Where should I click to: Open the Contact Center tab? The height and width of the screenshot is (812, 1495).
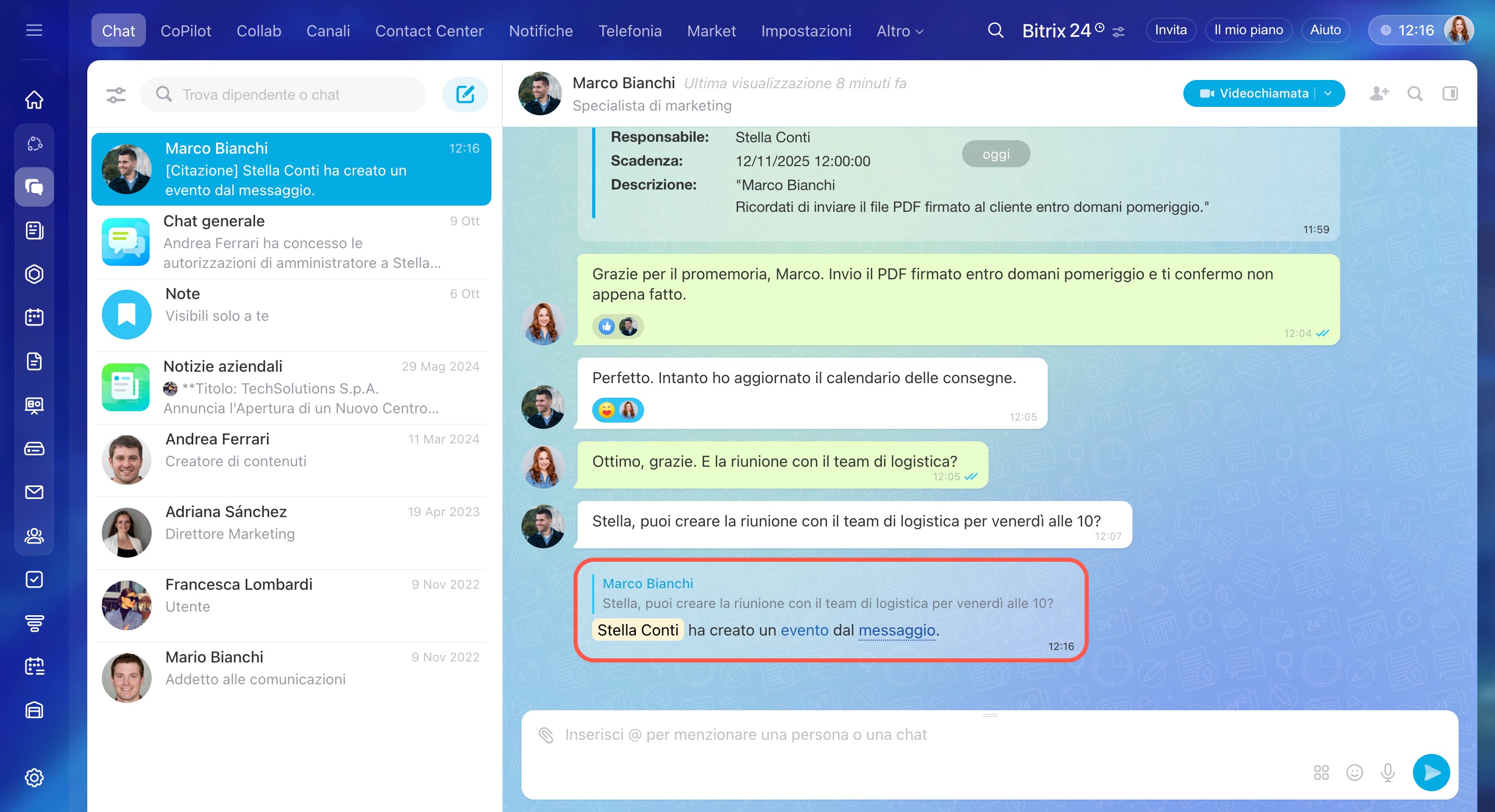point(429,31)
